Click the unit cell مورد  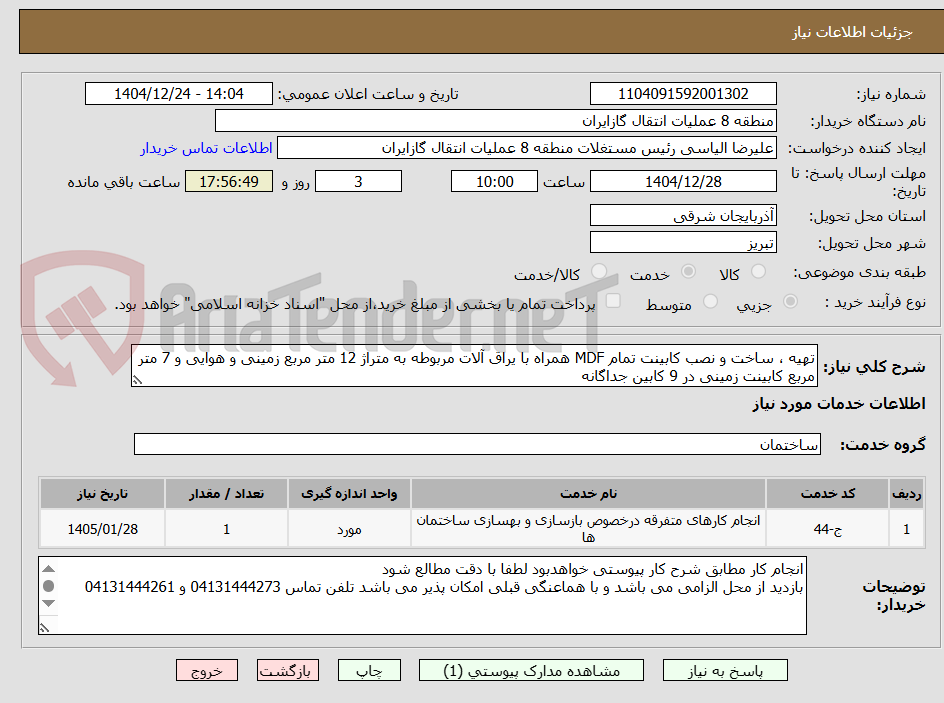(349, 528)
